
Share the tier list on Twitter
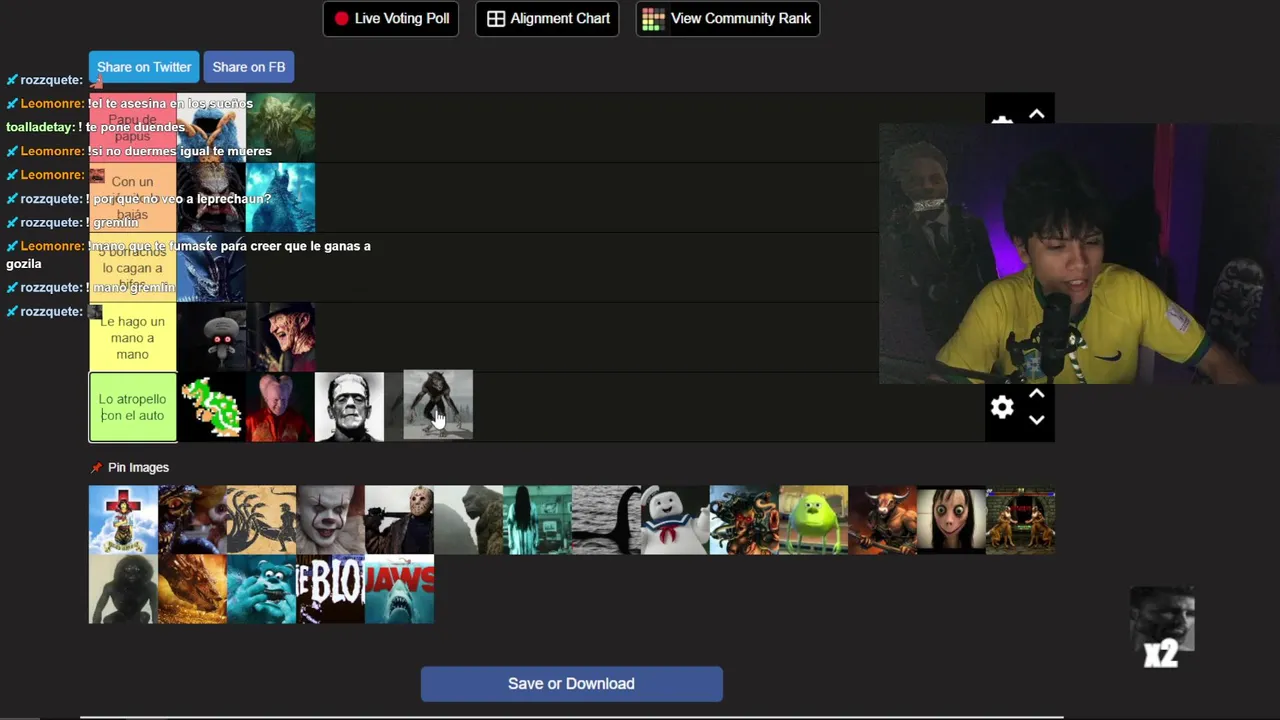144,67
